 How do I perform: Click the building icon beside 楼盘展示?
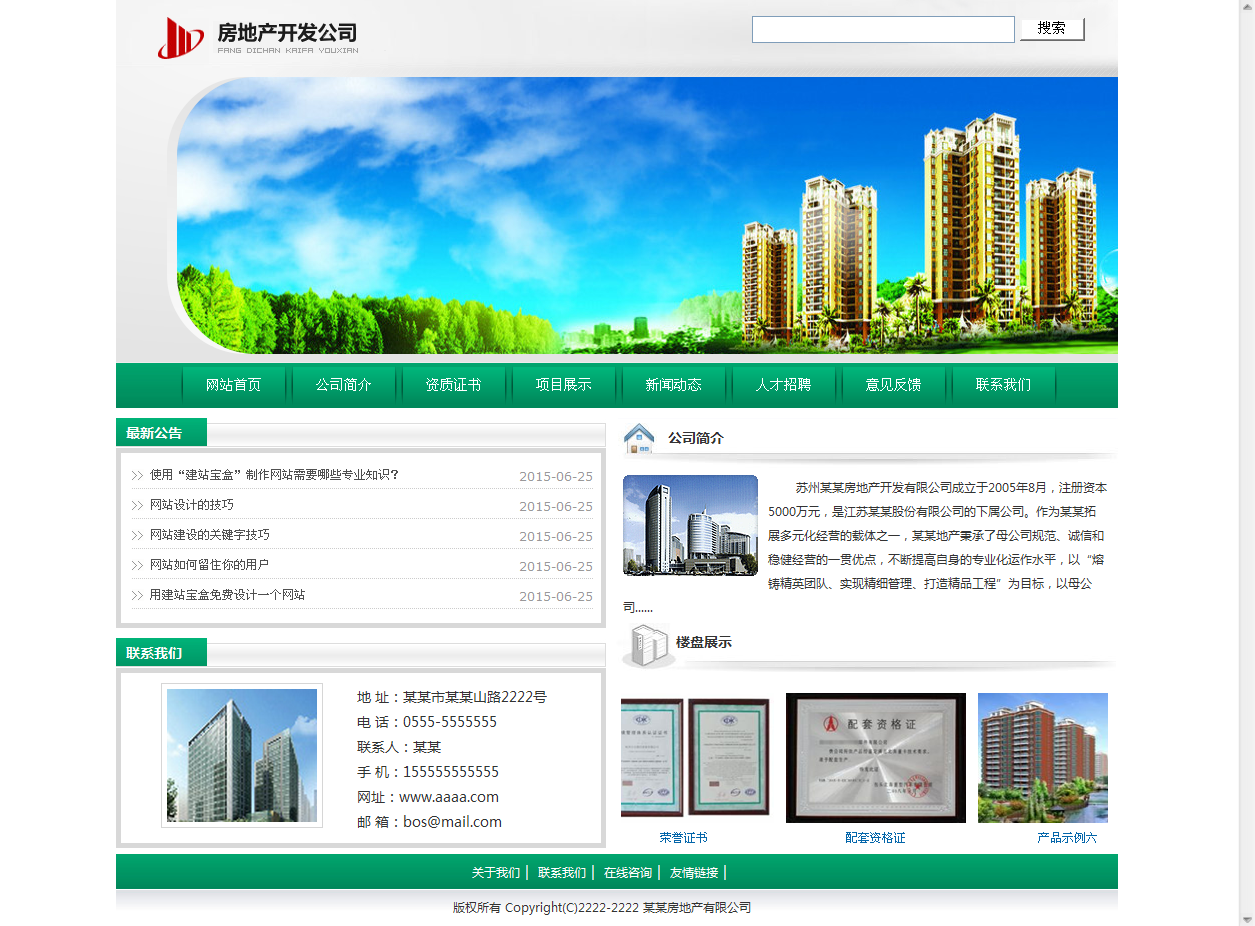(x=646, y=645)
